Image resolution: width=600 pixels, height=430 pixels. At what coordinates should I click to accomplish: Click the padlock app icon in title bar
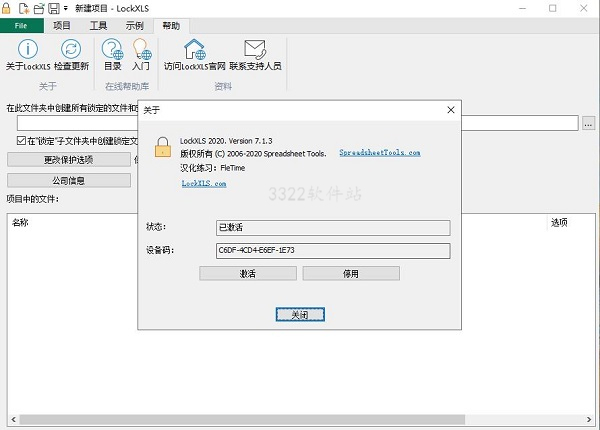(7, 8)
